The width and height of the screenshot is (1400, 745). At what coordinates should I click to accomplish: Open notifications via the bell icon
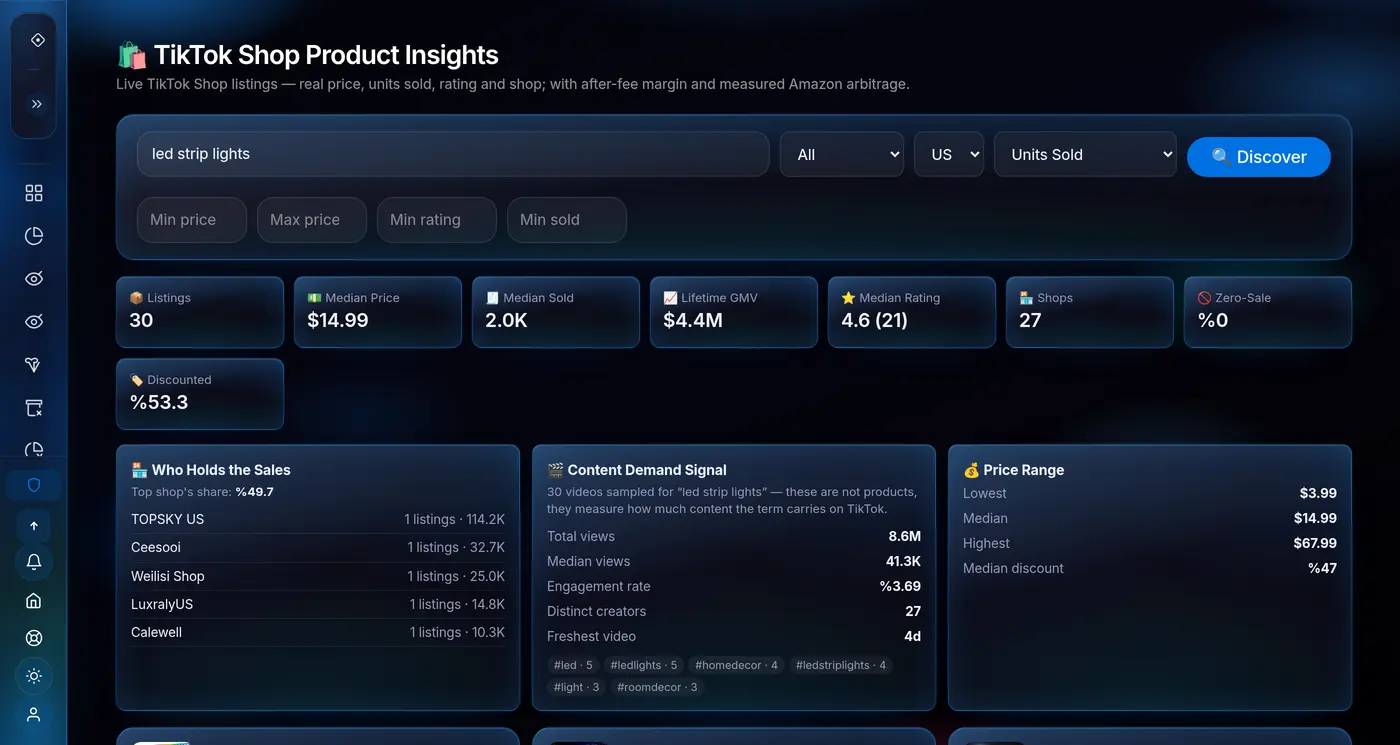34,562
